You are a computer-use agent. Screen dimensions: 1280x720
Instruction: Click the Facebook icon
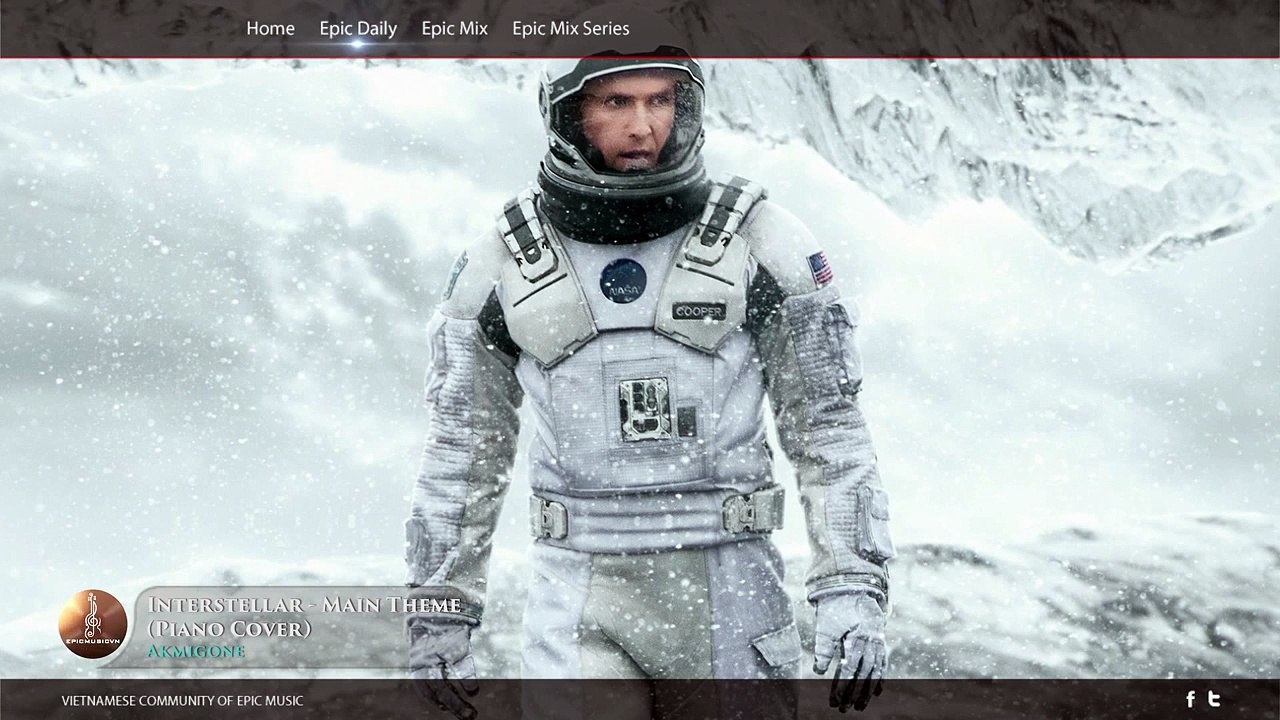tap(1190, 700)
